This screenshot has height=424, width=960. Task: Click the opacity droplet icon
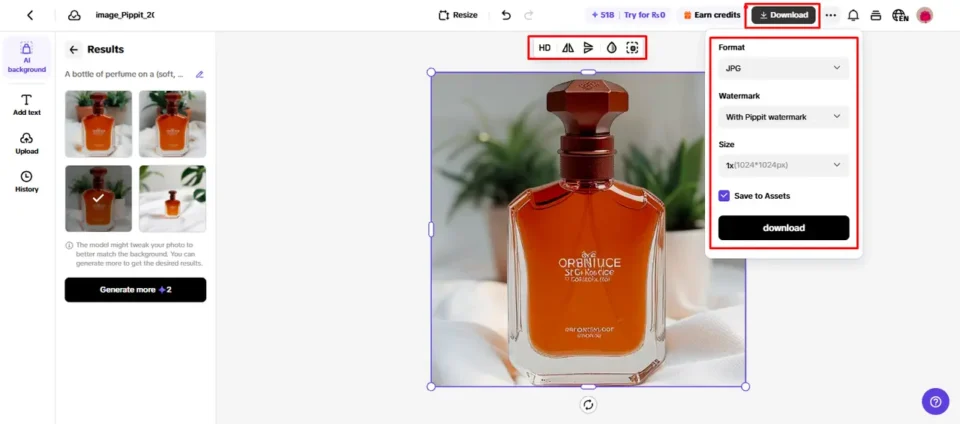pyautogui.click(x=611, y=47)
